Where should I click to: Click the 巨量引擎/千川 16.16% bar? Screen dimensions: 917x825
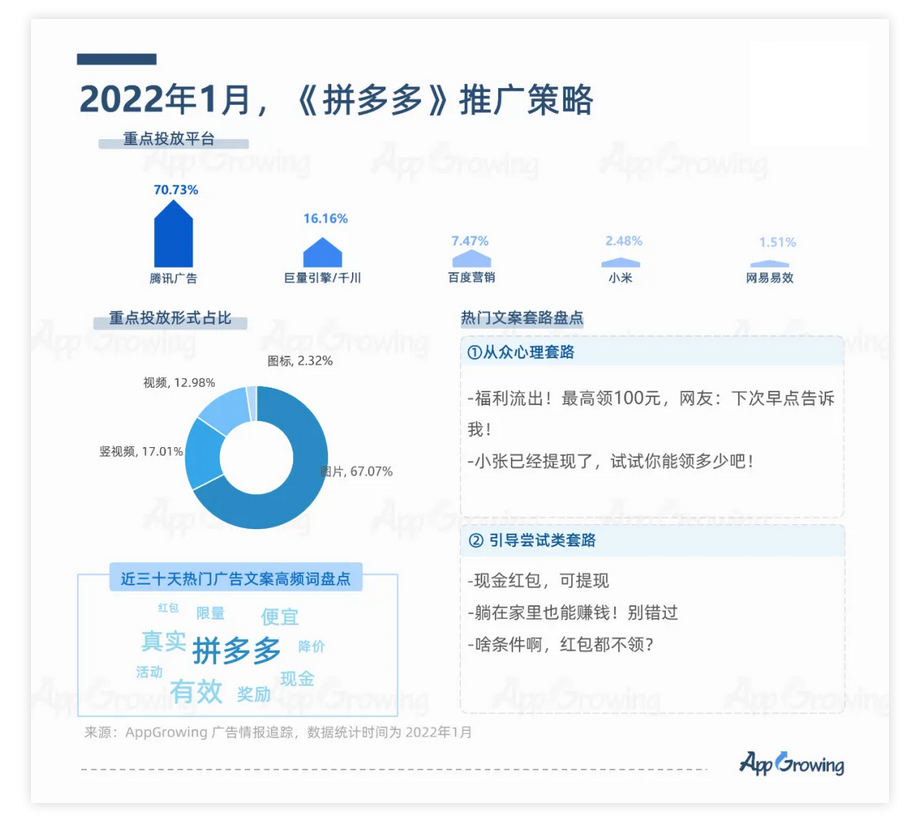322,254
